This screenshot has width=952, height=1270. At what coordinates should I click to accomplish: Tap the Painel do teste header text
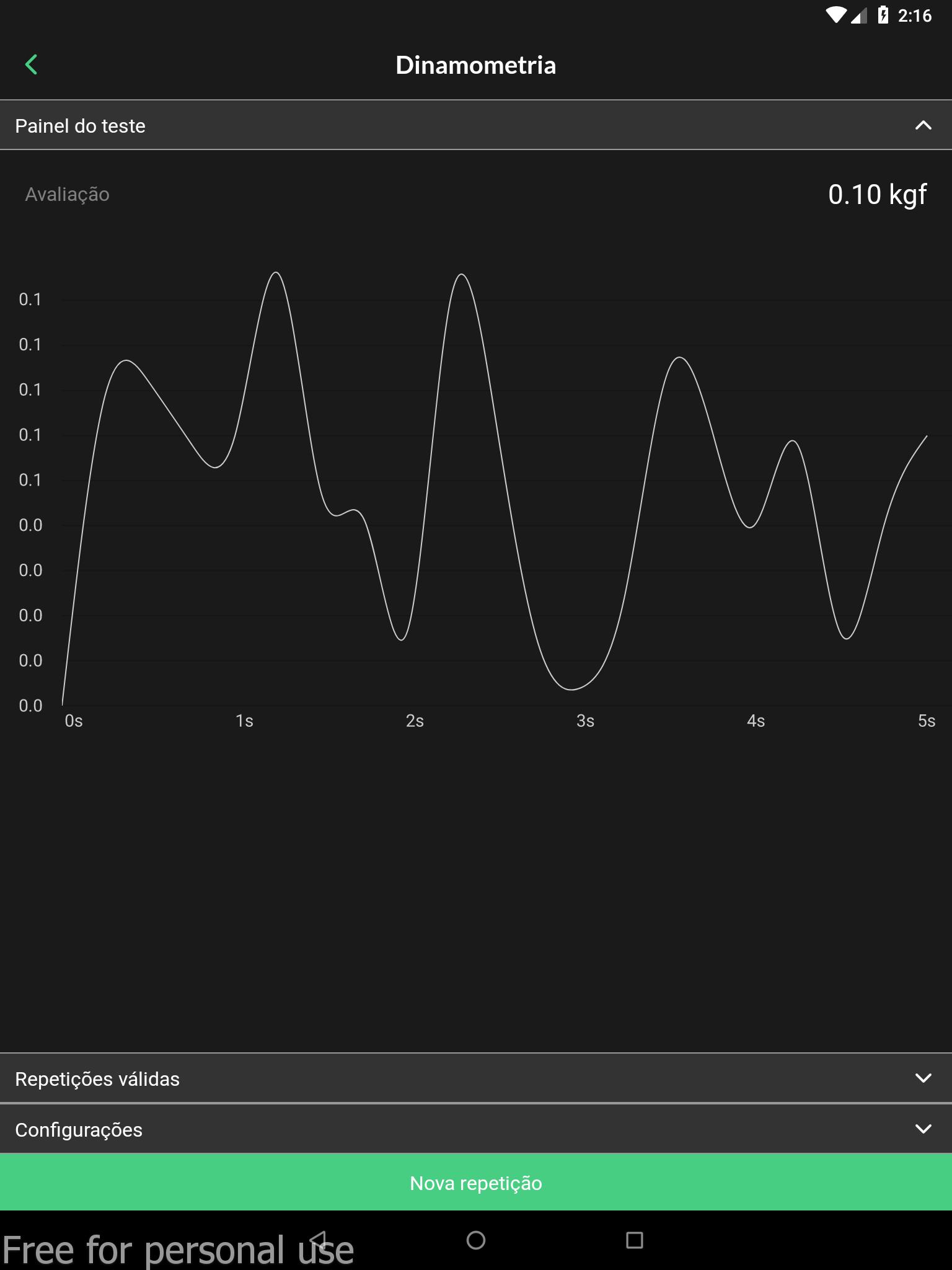80,126
